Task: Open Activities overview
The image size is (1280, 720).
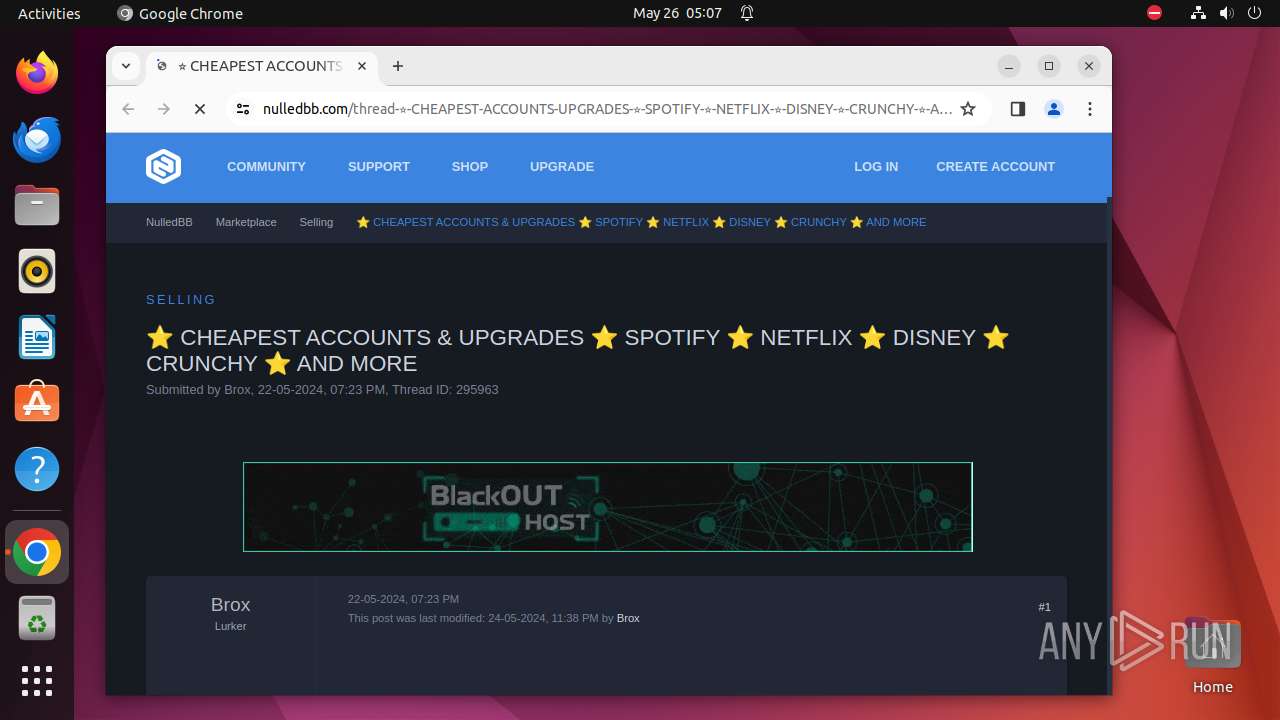Action: click(49, 13)
